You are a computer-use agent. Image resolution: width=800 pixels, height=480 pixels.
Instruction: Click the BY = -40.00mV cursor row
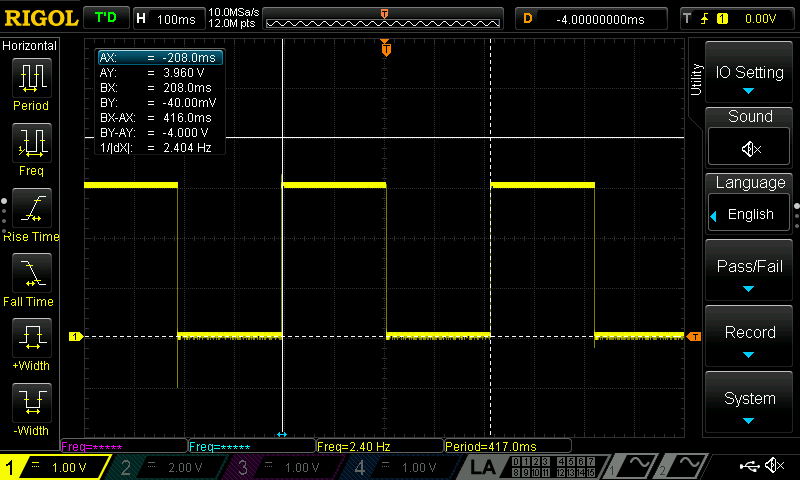(160, 103)
